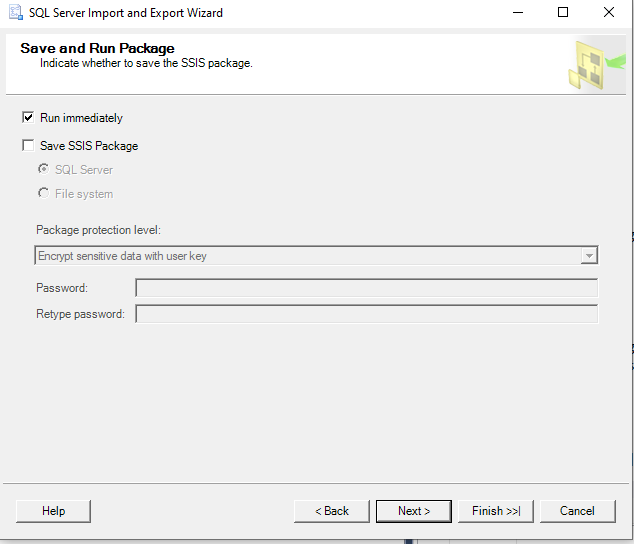The image size is (634, 544).
Task: Click the Package protection level label
Action: (x=98, y=230)
